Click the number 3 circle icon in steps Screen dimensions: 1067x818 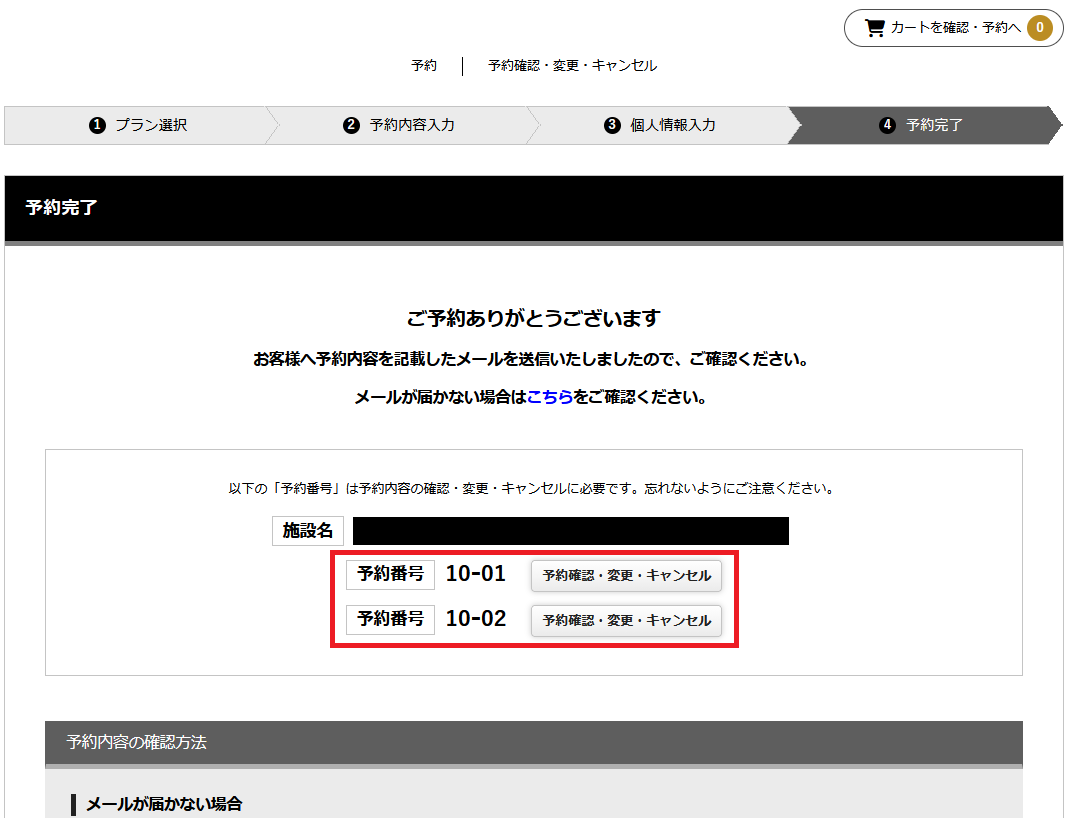click(x=612, y=125)
